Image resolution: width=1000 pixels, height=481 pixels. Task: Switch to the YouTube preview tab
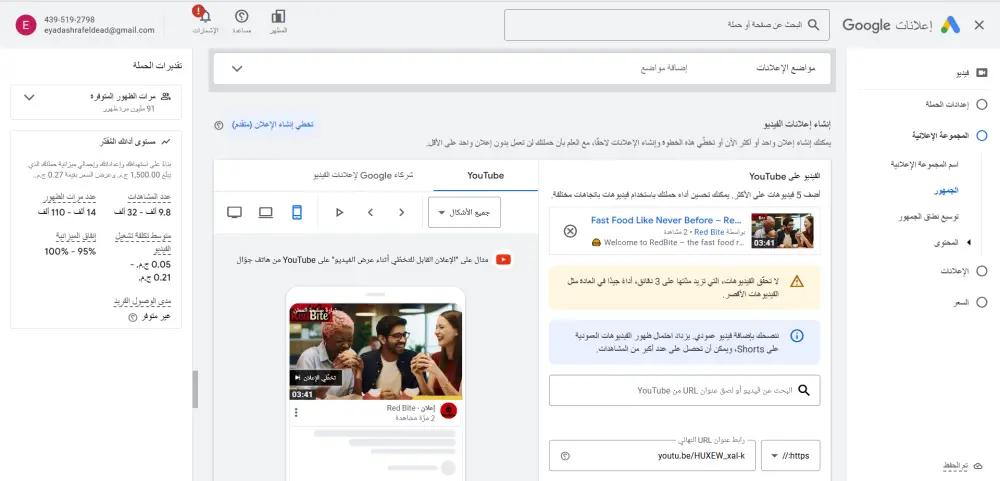click(485, 175)
